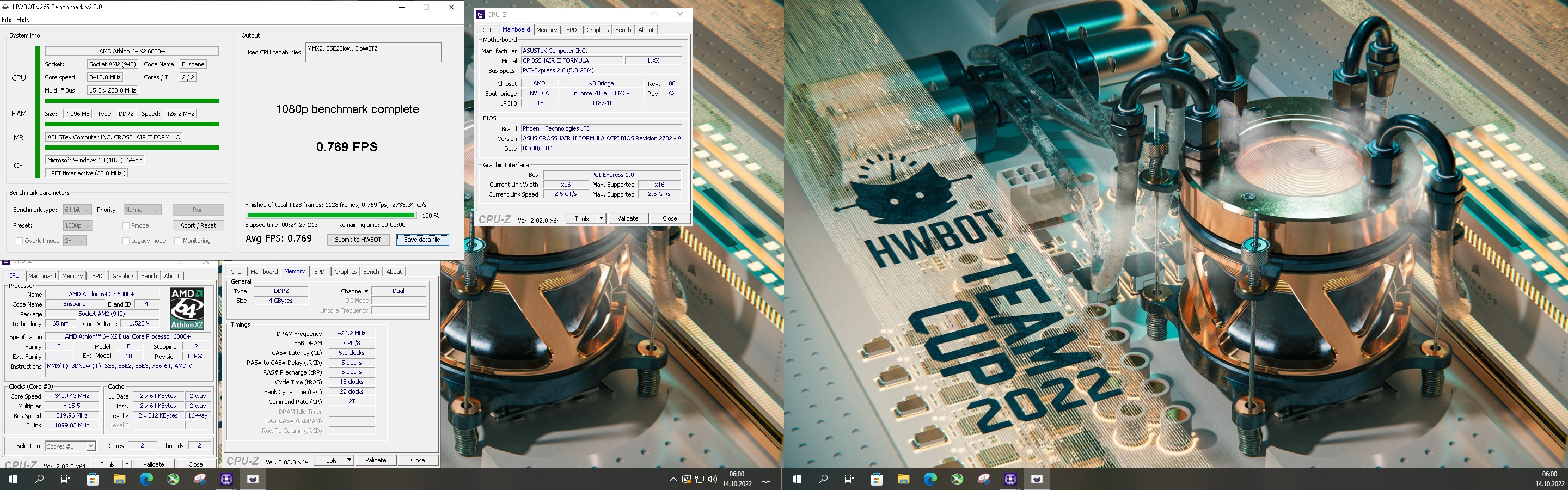Image resolution: width=1568 pixels, height=490 pixels.
Task: Click the Used CPU capabilities text box
Action: (373, 52)
